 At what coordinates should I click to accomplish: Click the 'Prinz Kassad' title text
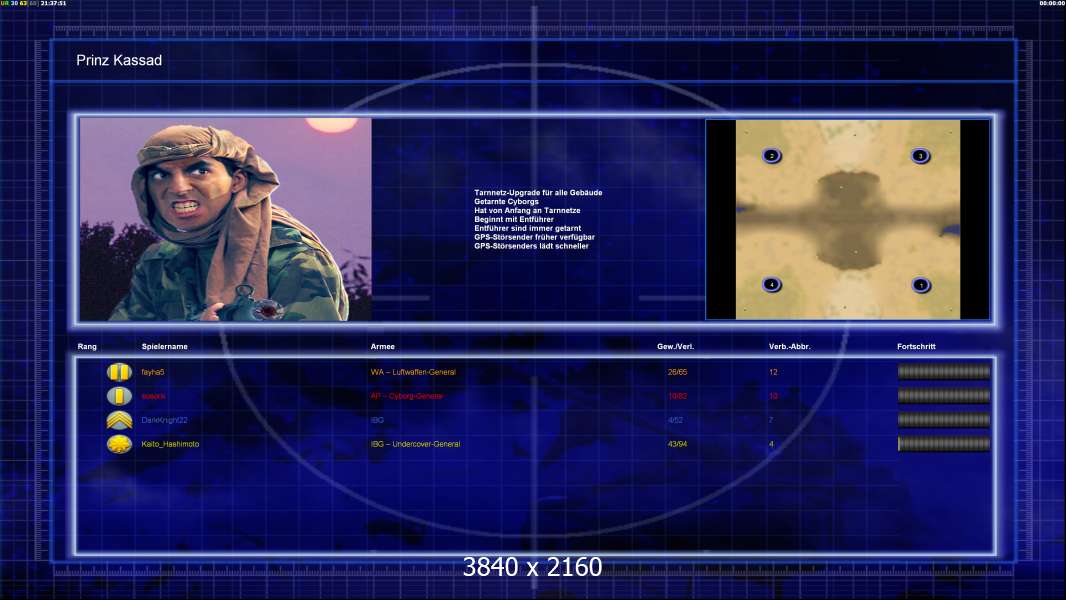[x=119, y=60]
